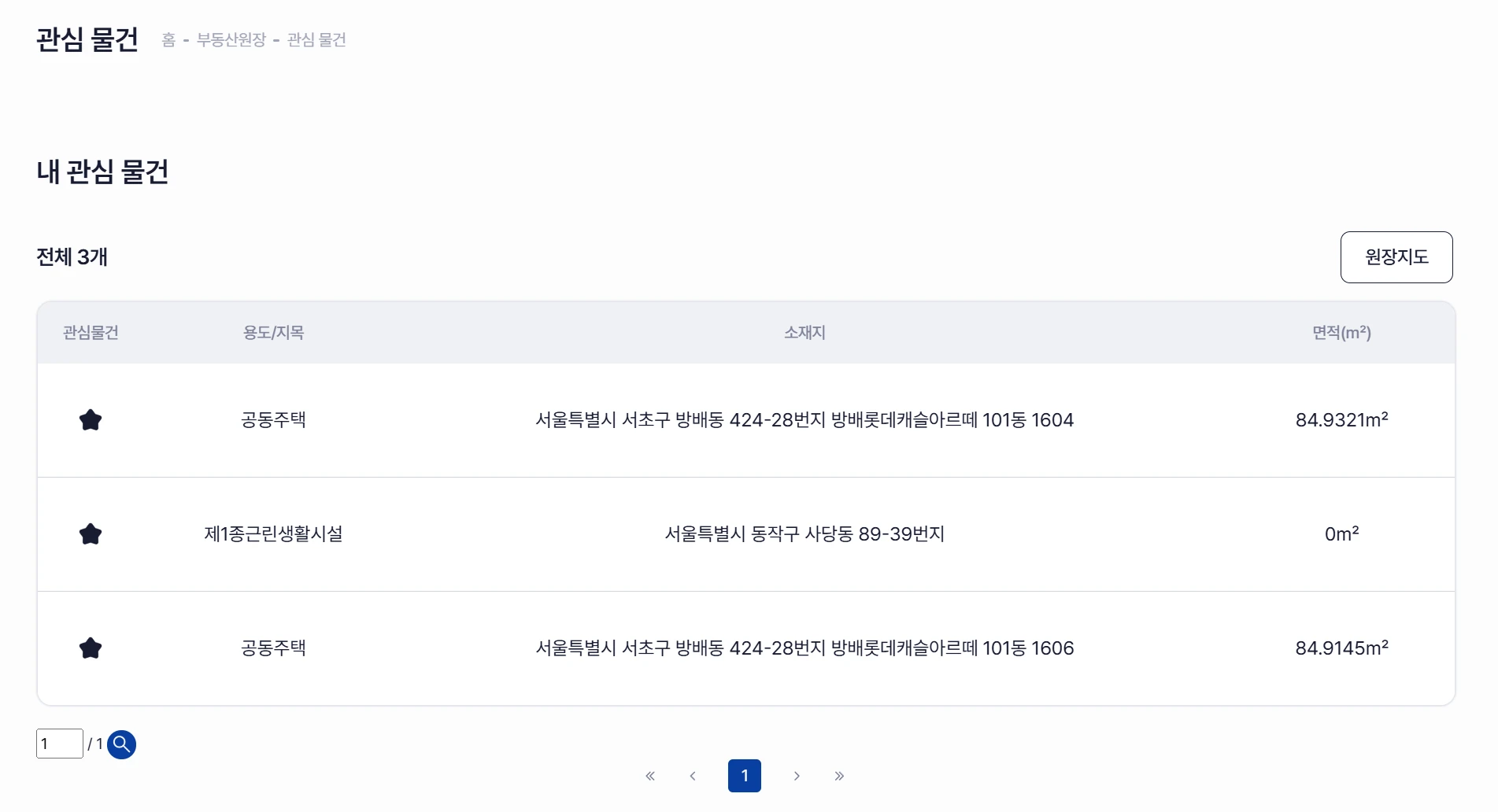Open address 방배롯데캐슬아르떼 101동 1606
1498x812 pixels.
804,648
